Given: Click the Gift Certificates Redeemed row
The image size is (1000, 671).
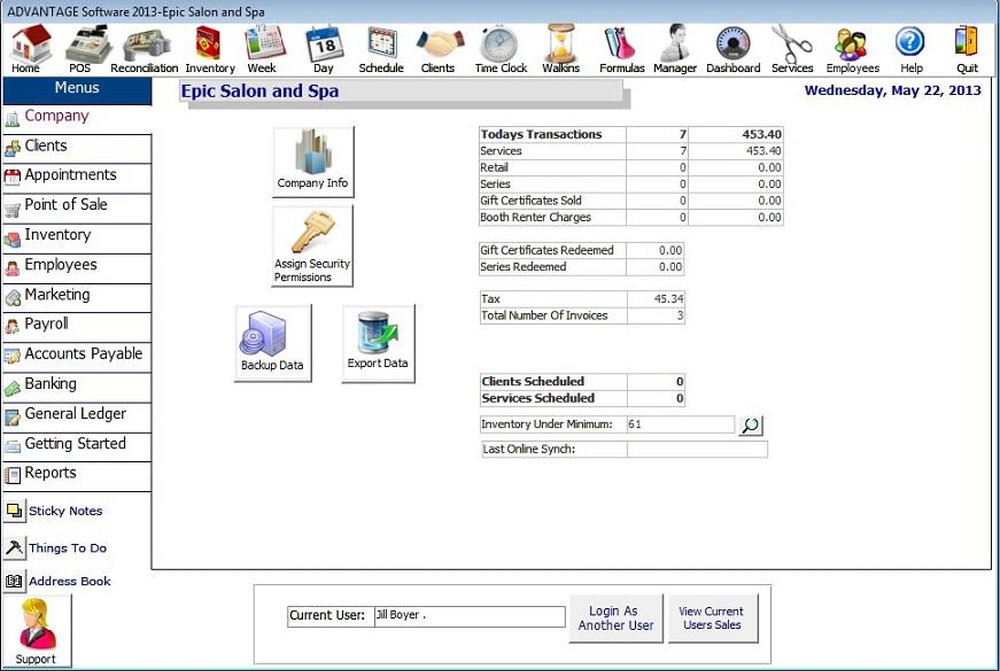Looking at the screenshot, I should (x=582, y=251).
